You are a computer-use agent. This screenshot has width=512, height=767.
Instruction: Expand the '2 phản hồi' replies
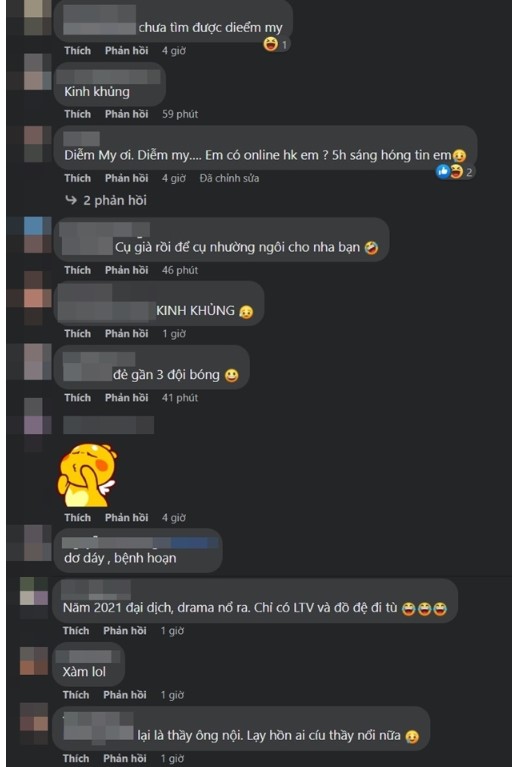pyautogui.click(x=114, y=200)
